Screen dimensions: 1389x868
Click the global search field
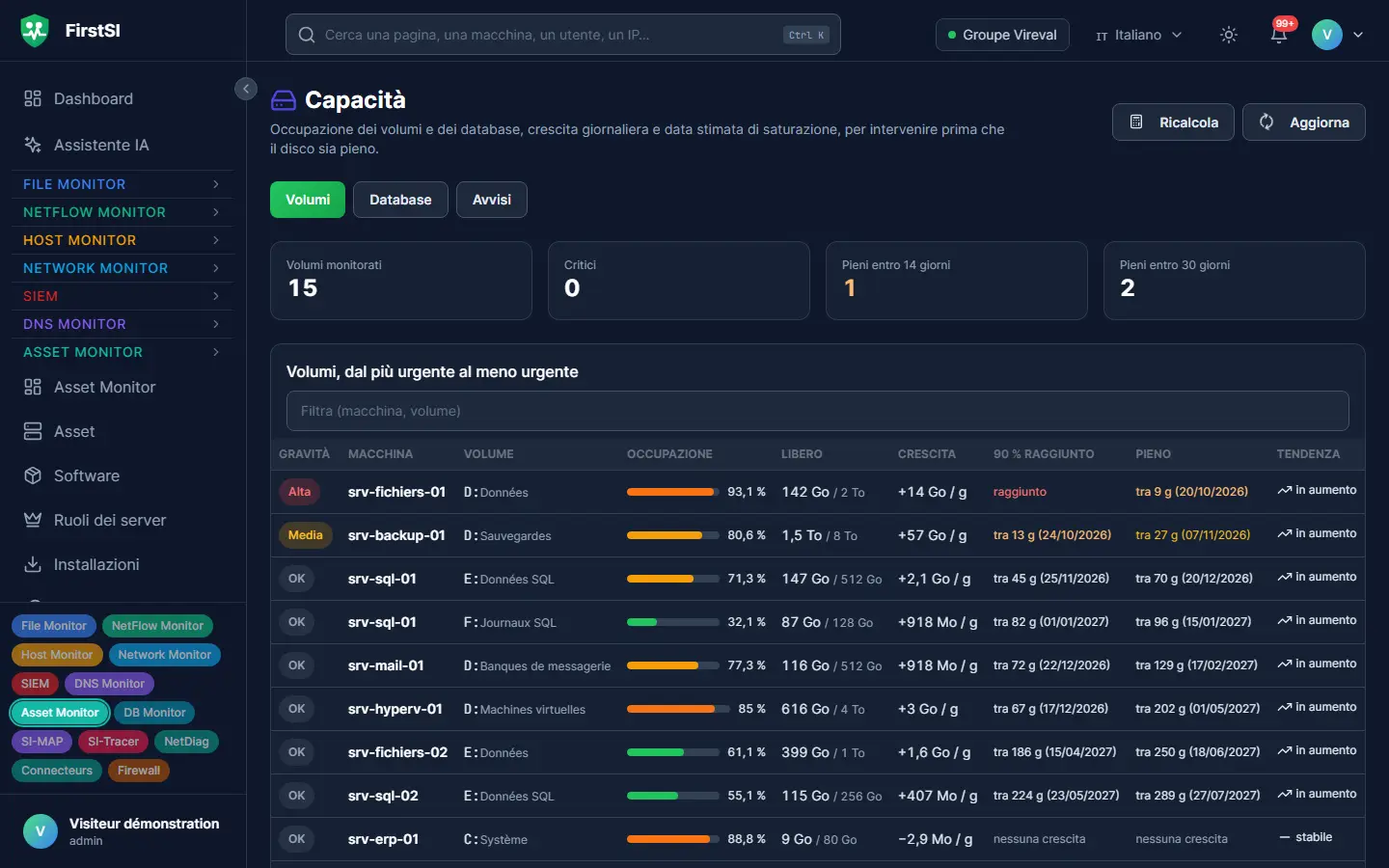click(x=563, y=35)
